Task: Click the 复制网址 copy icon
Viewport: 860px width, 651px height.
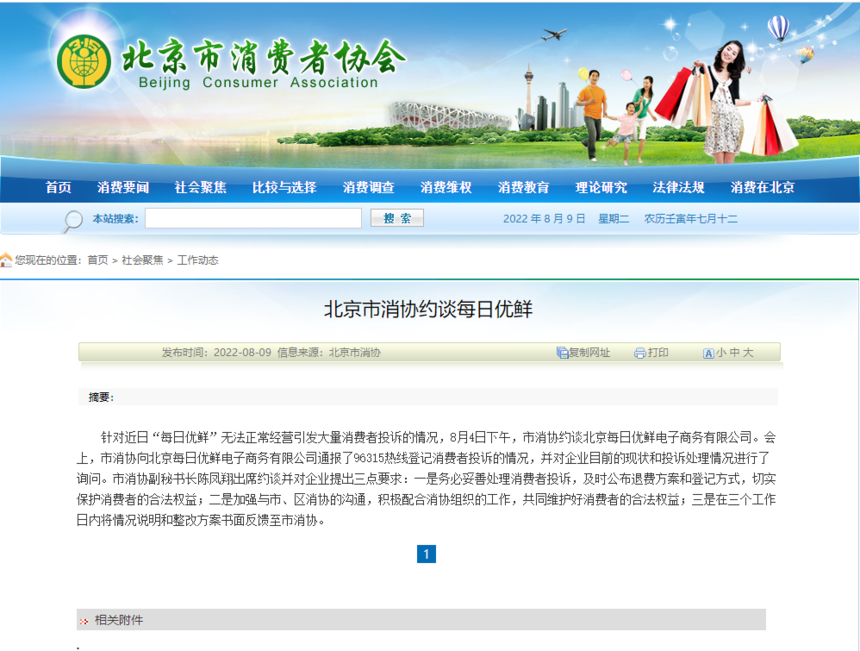Action: 562,353
